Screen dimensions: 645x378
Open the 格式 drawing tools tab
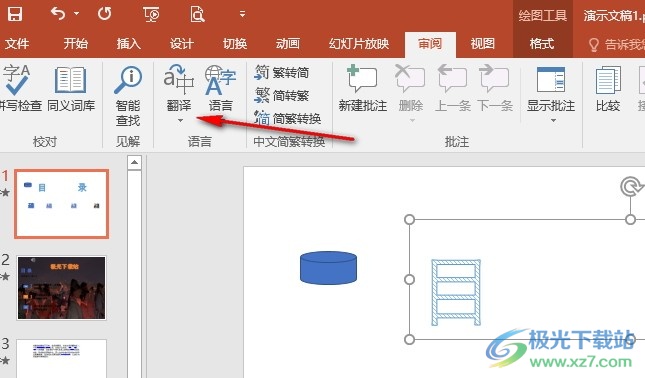pos(542,44)
